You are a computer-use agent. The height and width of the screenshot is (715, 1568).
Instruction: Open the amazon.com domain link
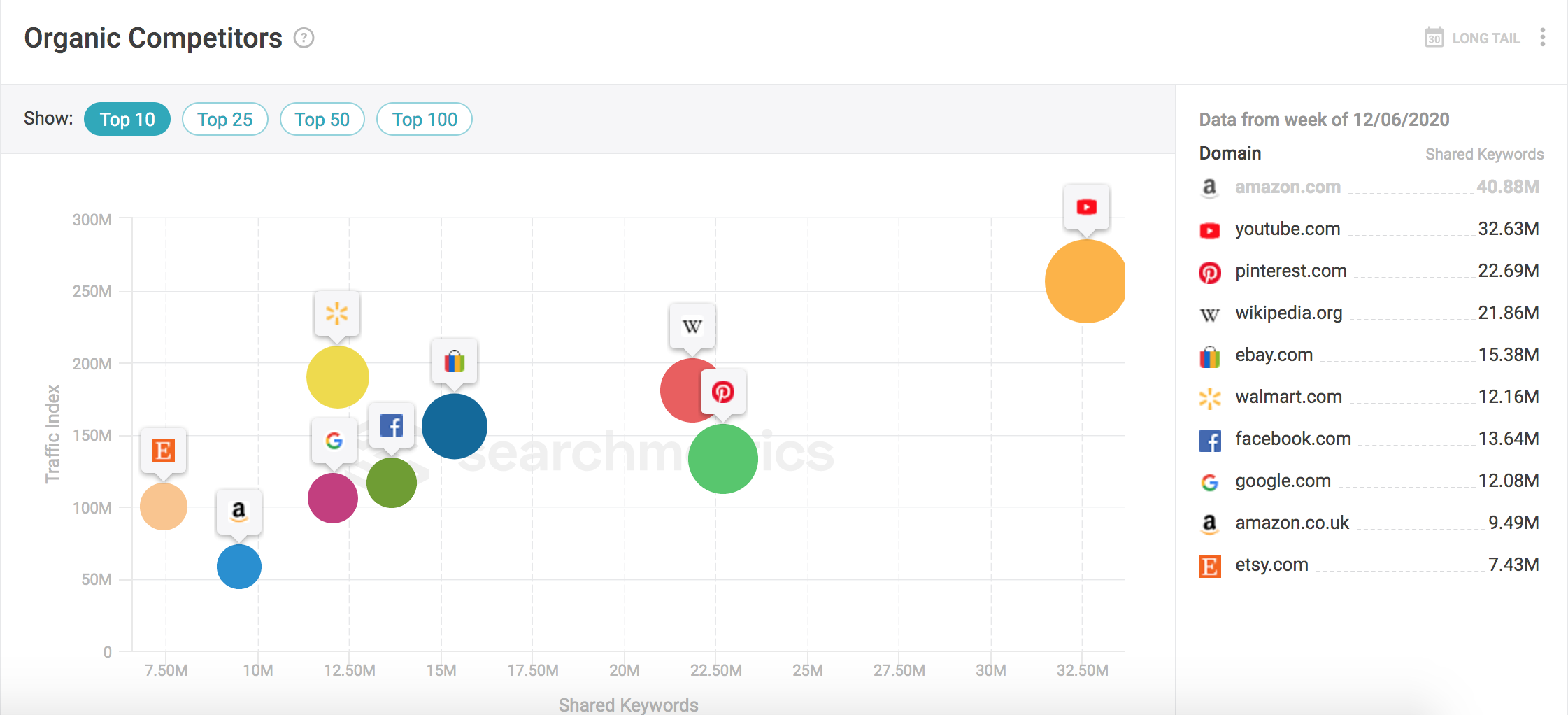pos(1288,187)
